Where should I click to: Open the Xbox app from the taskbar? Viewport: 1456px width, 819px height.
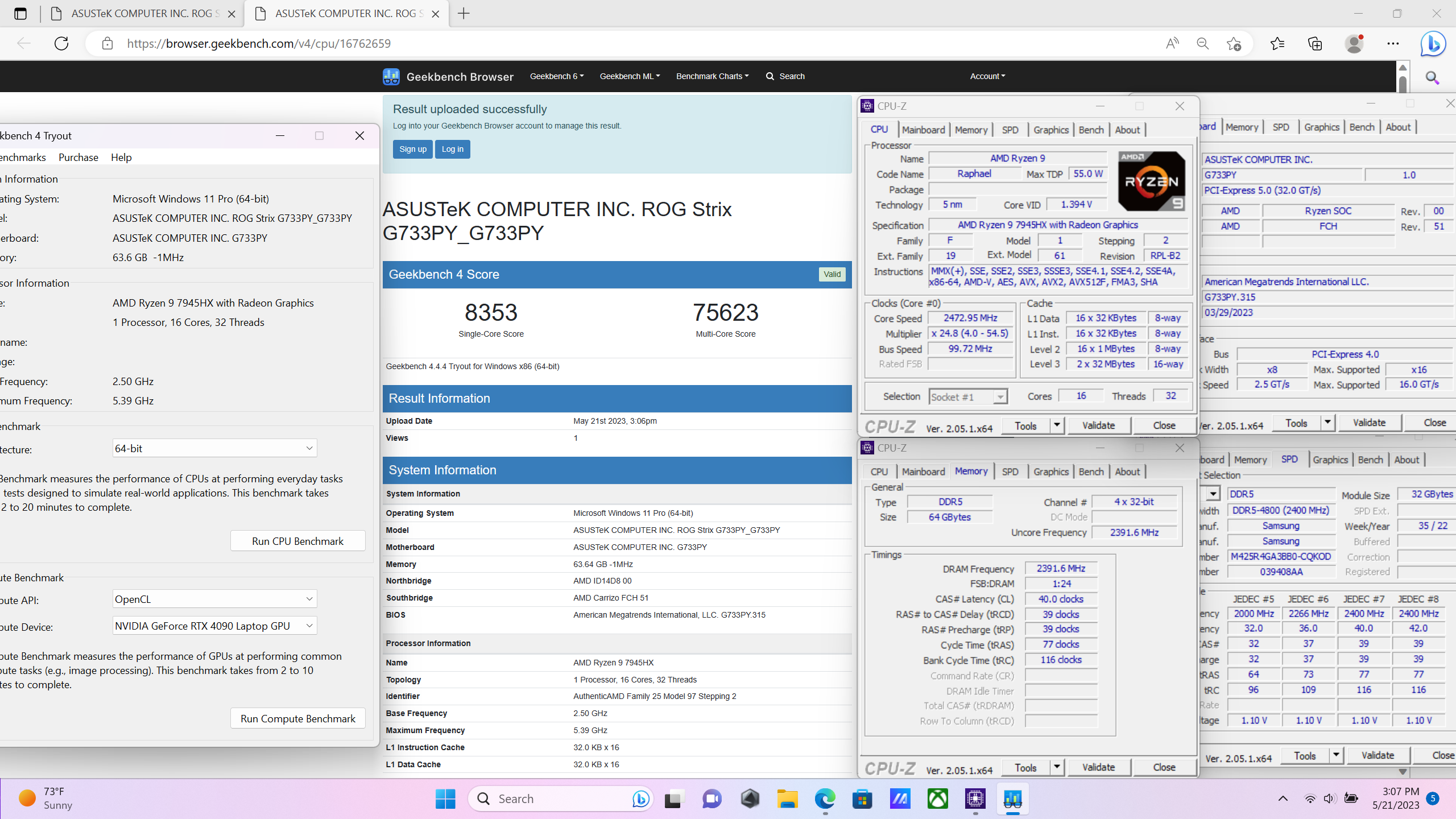click(x=937, y=799)
